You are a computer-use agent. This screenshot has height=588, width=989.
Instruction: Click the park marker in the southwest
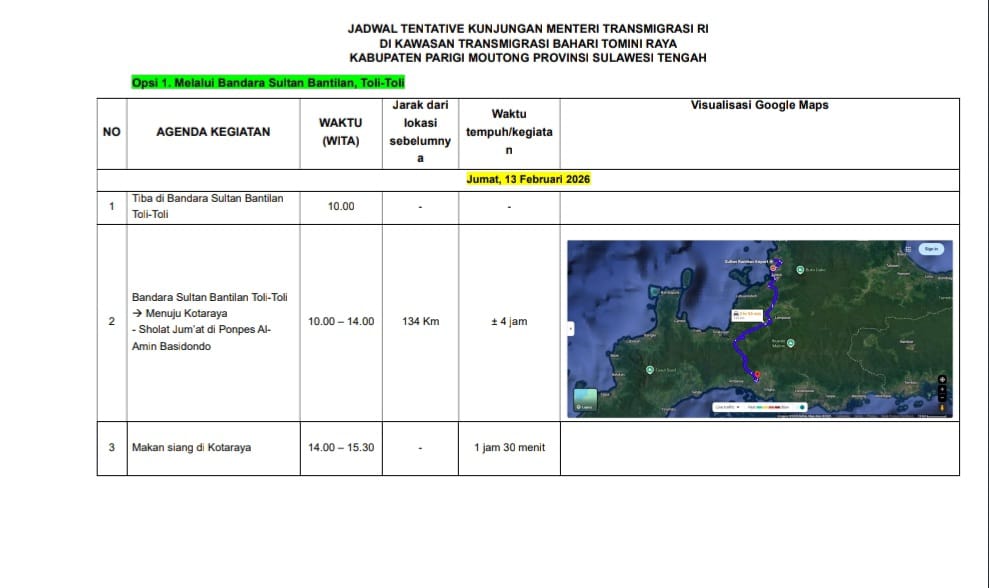coord(650,370)
